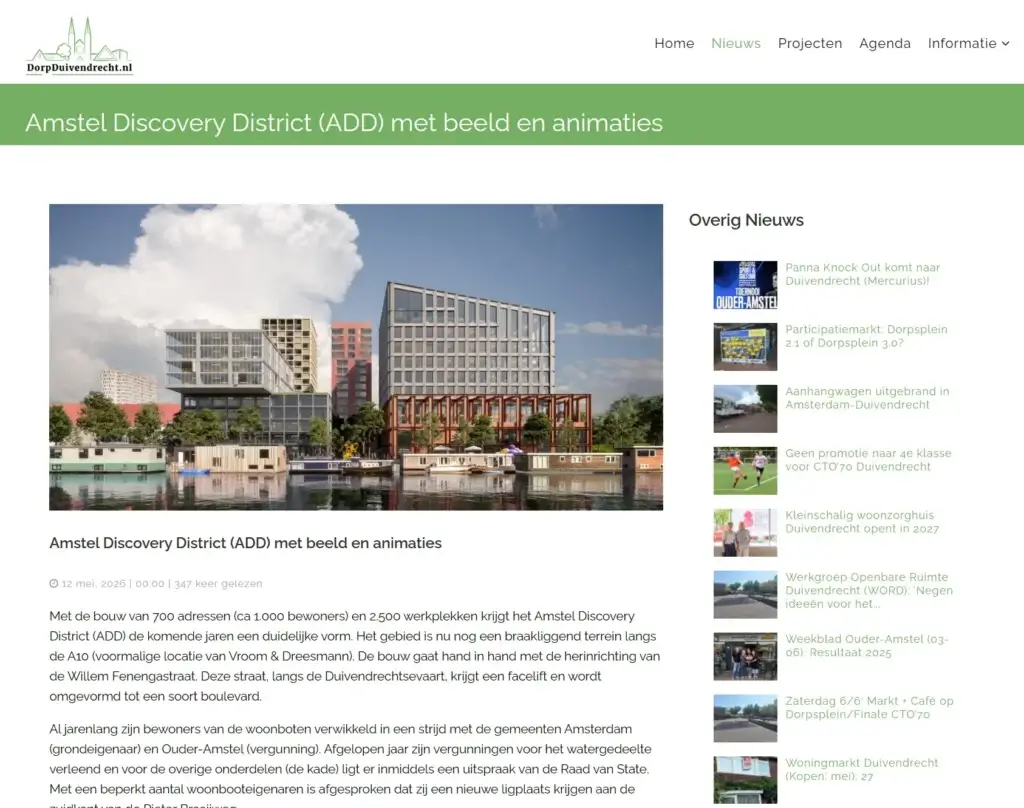Click the Overig Nieuws sidebar heading
This screenshot has height=808, width=1024.
pos(746,220)
